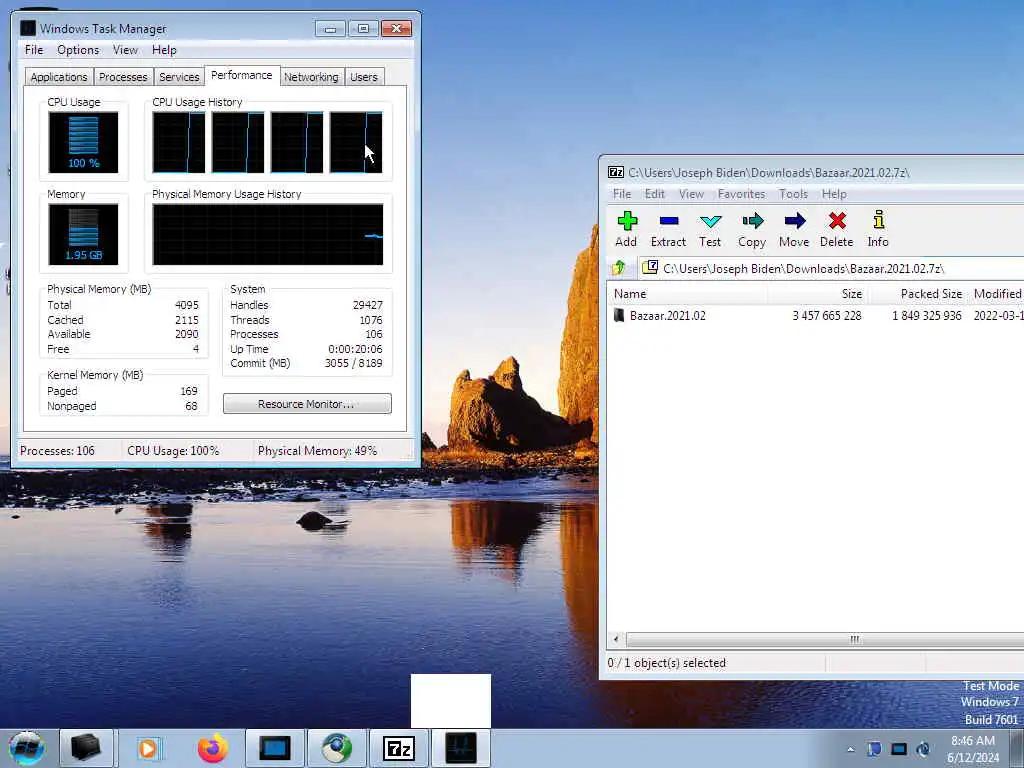Open 7-Zip View menu
1024x768 pixels.
point(691,194)
